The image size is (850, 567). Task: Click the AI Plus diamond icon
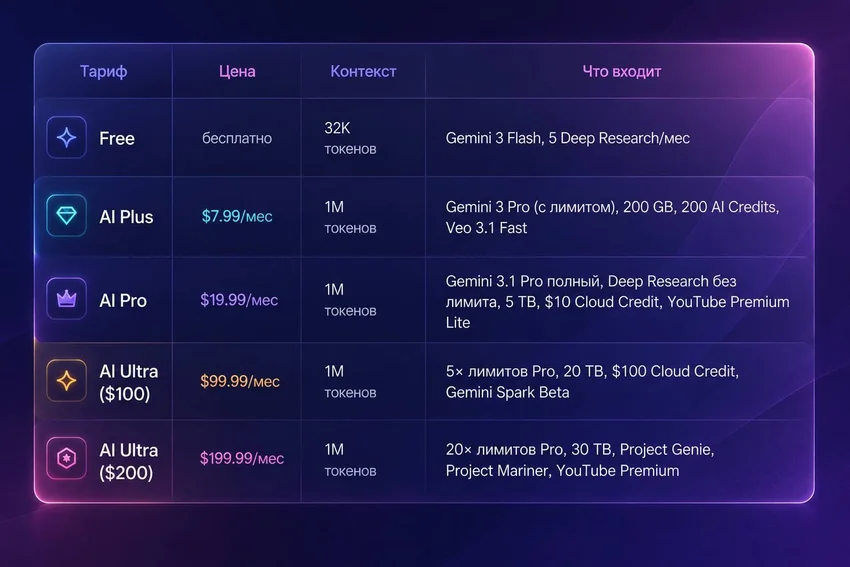(67, 216)
